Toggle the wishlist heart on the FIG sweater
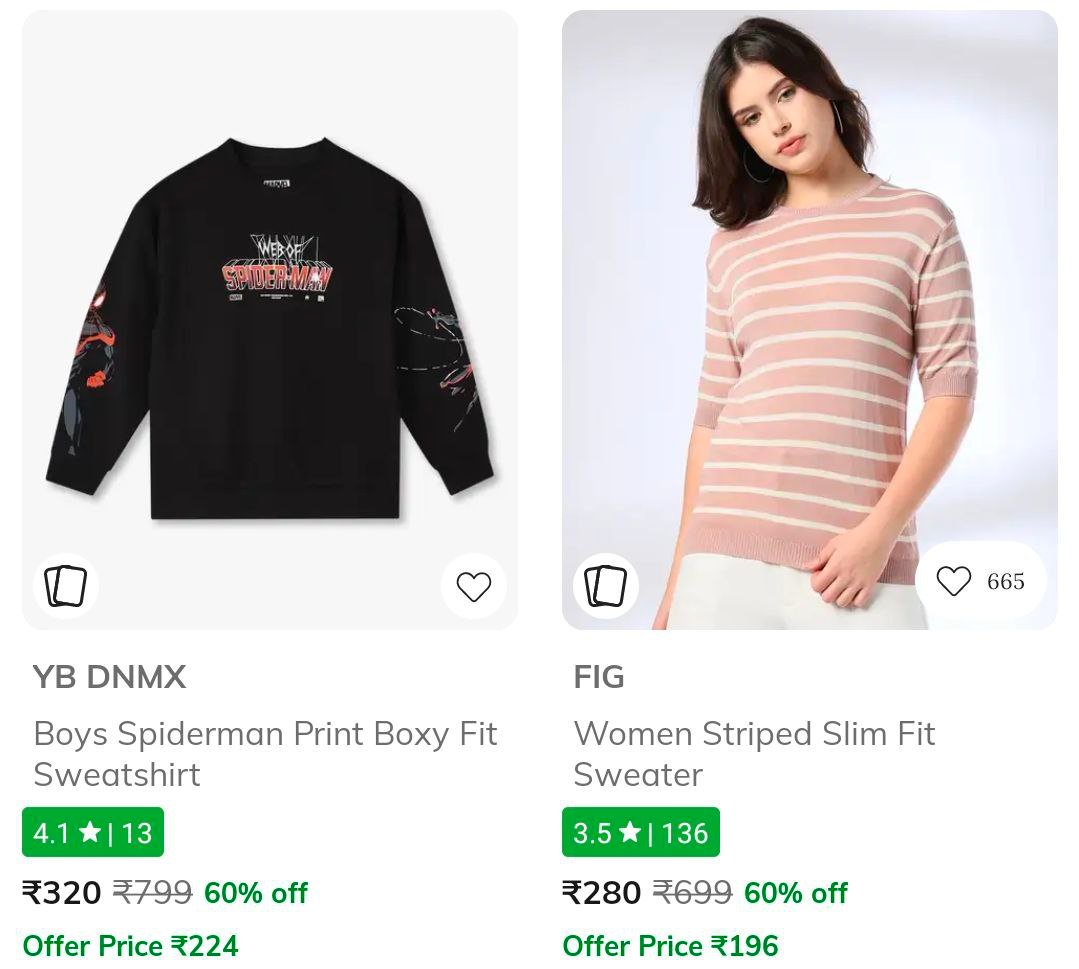 pos(953,580)
